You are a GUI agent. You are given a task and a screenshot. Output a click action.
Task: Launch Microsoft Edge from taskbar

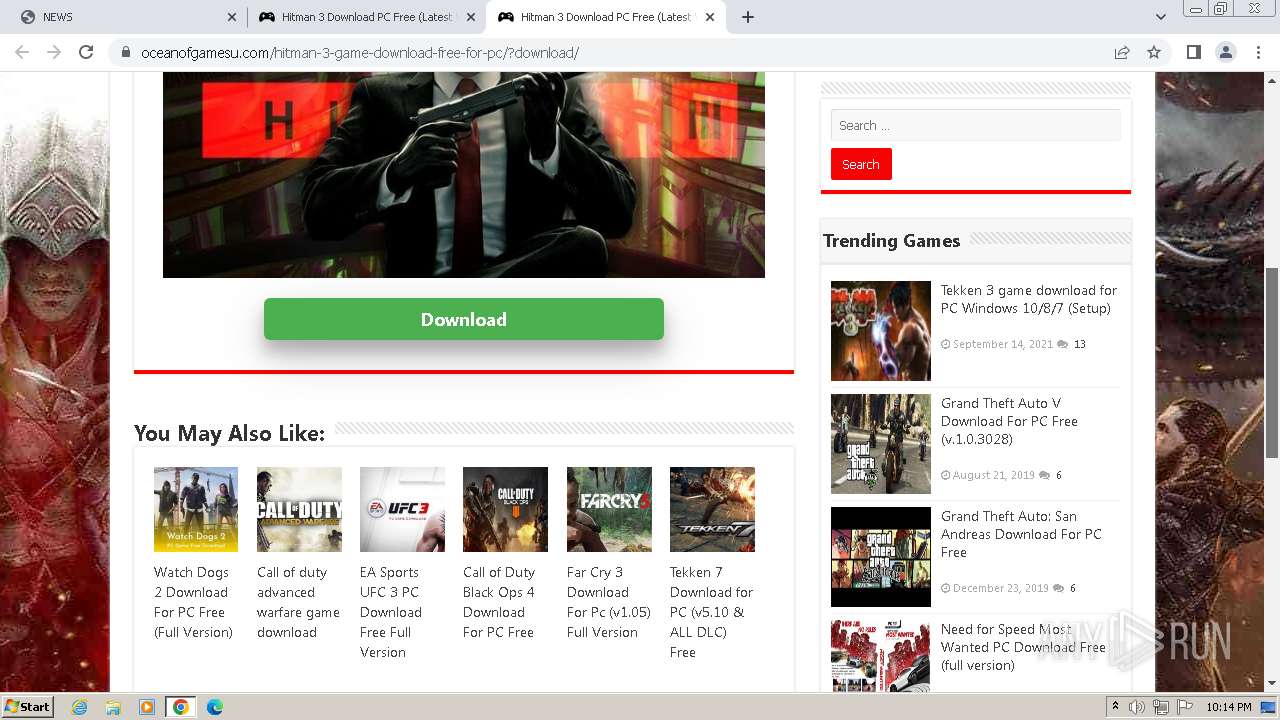point(214,707)
